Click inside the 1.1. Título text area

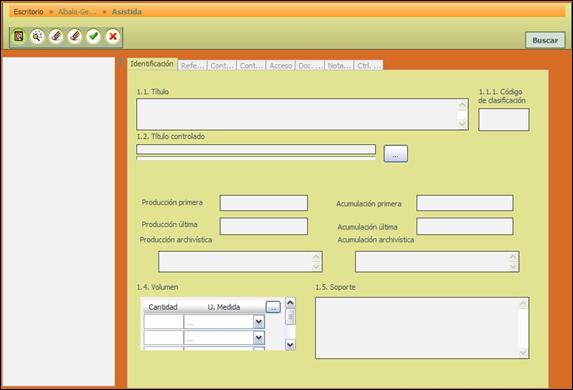point(297,114)
